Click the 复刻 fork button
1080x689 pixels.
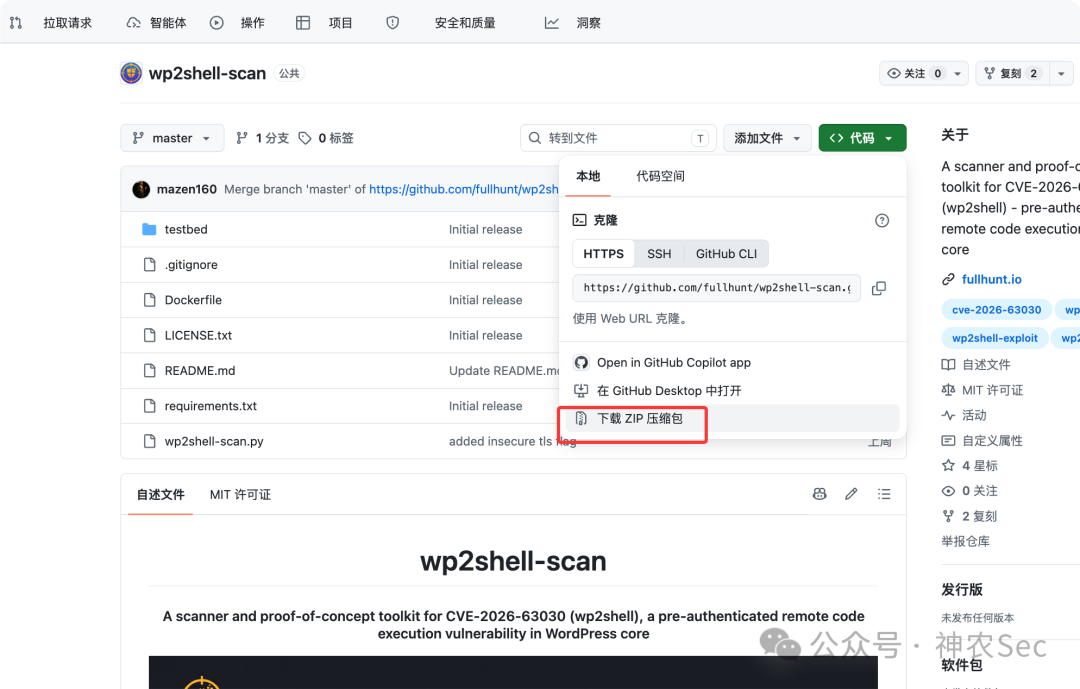tap(1012, 73)
